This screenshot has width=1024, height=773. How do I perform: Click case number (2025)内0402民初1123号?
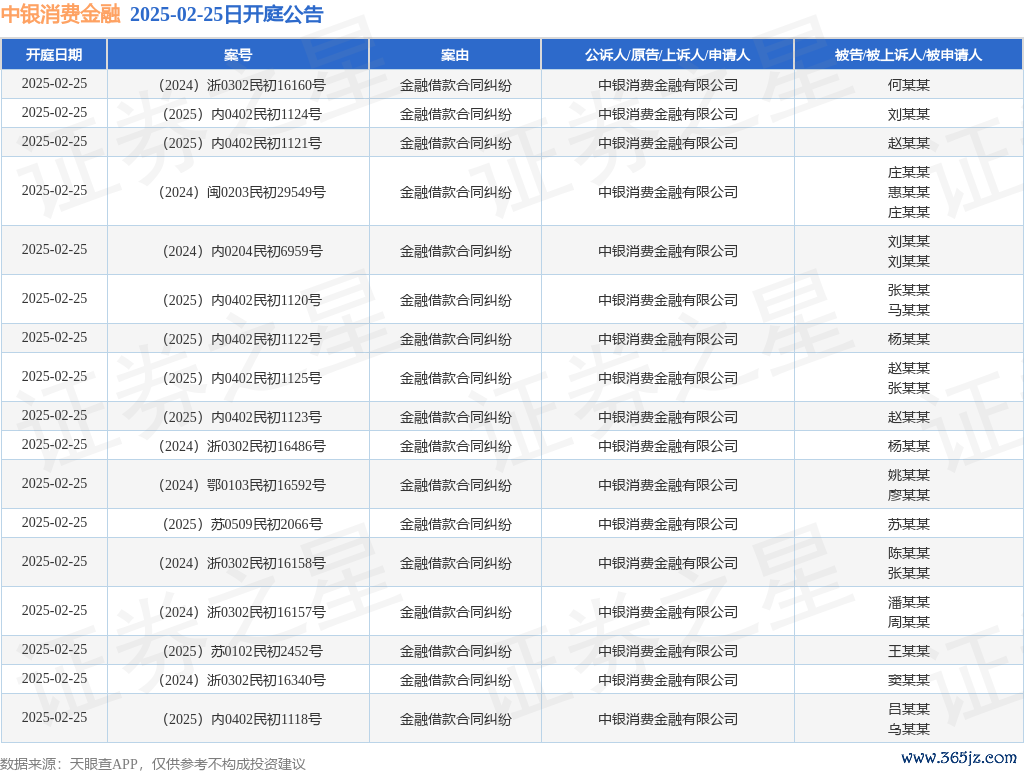pos(242,417)
